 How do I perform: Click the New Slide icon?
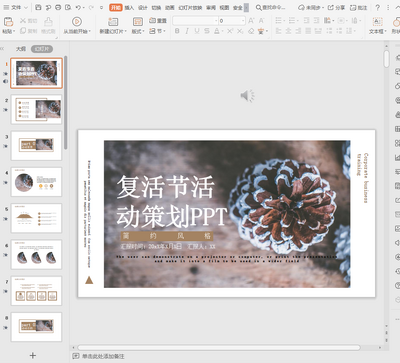(113, 22)
